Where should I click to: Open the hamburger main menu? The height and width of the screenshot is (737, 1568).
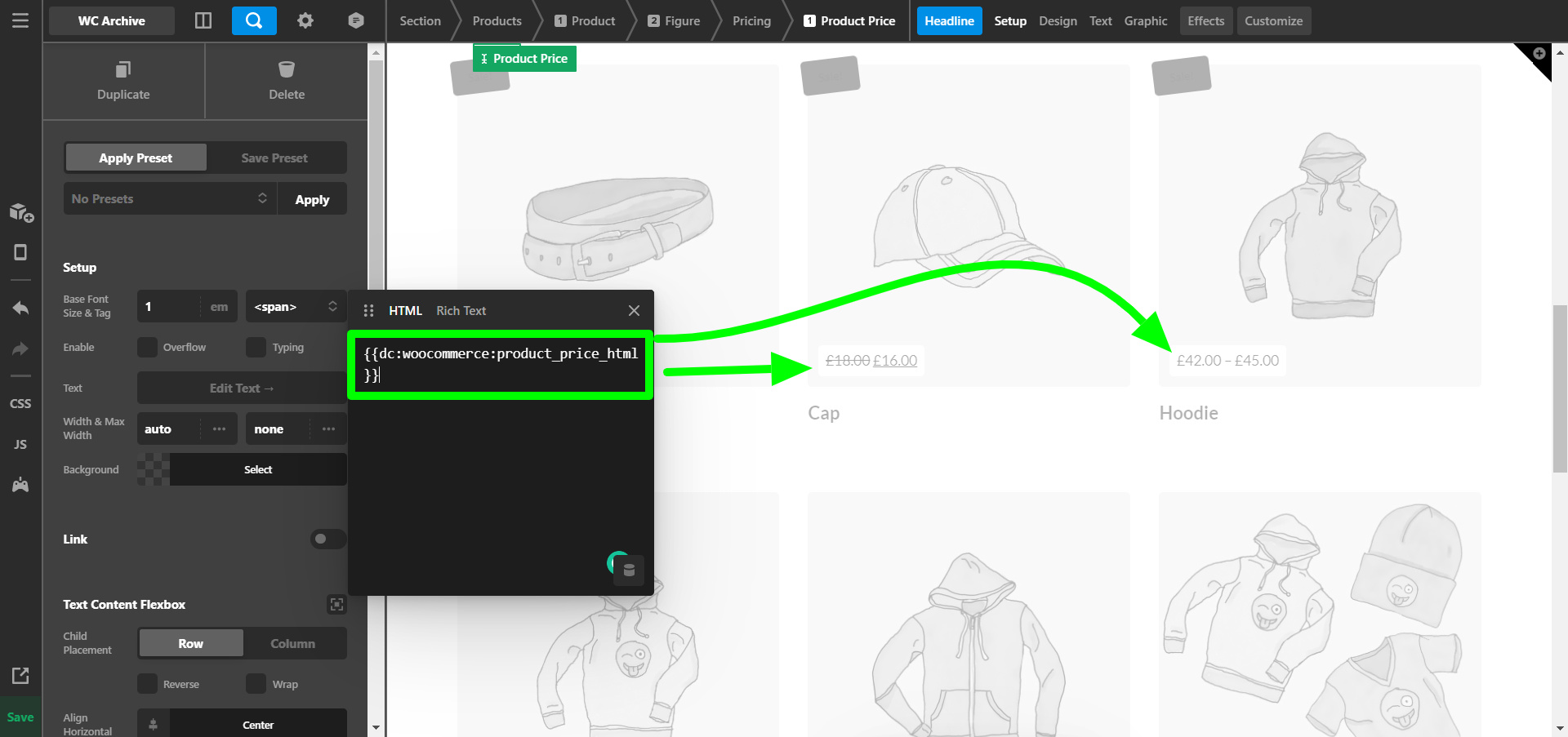coord(20,20)
